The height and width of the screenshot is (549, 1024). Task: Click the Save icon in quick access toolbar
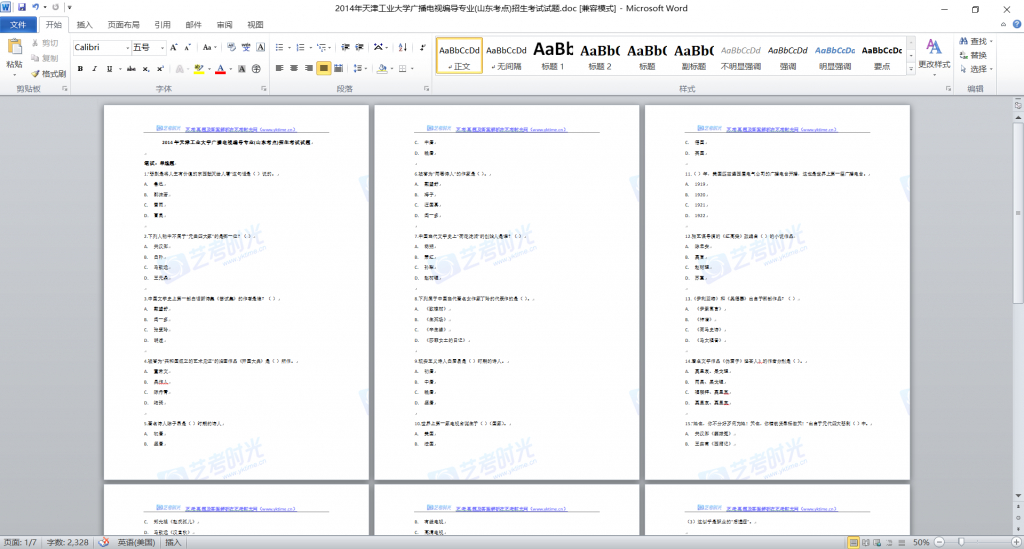point(21,8)
